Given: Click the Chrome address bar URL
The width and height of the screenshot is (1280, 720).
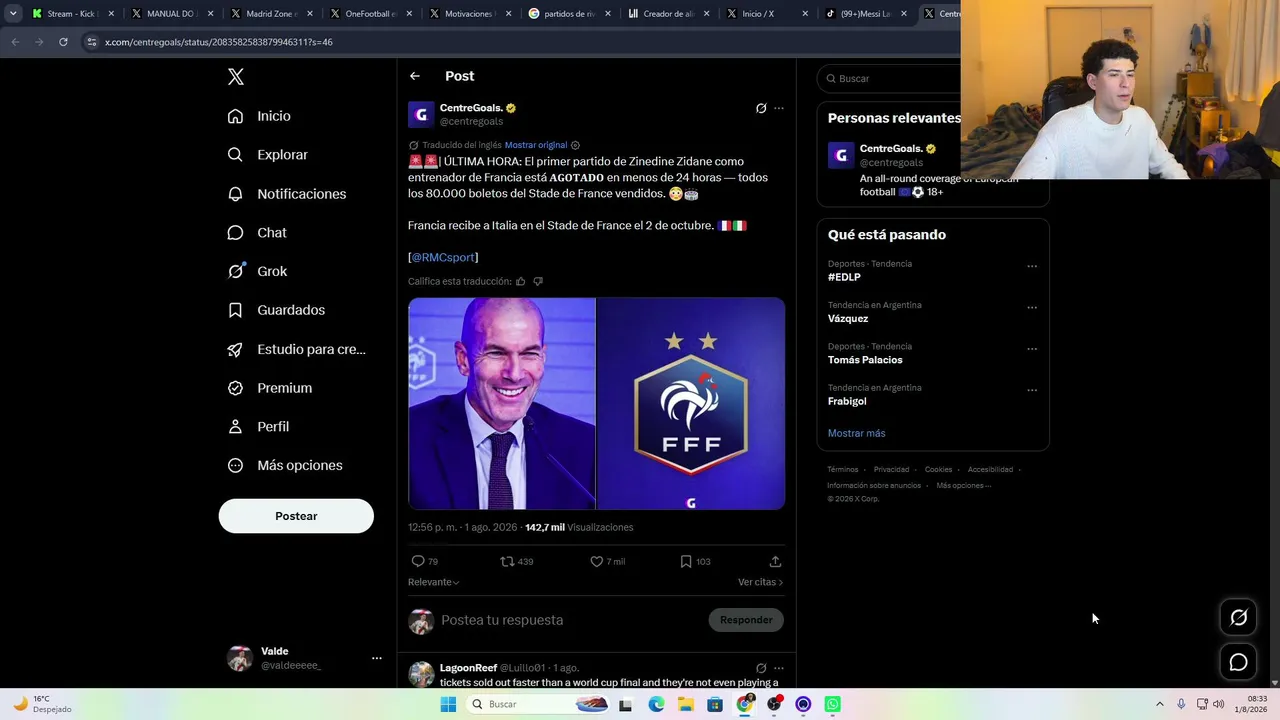Looking at the screenshot, I should 219,42.
